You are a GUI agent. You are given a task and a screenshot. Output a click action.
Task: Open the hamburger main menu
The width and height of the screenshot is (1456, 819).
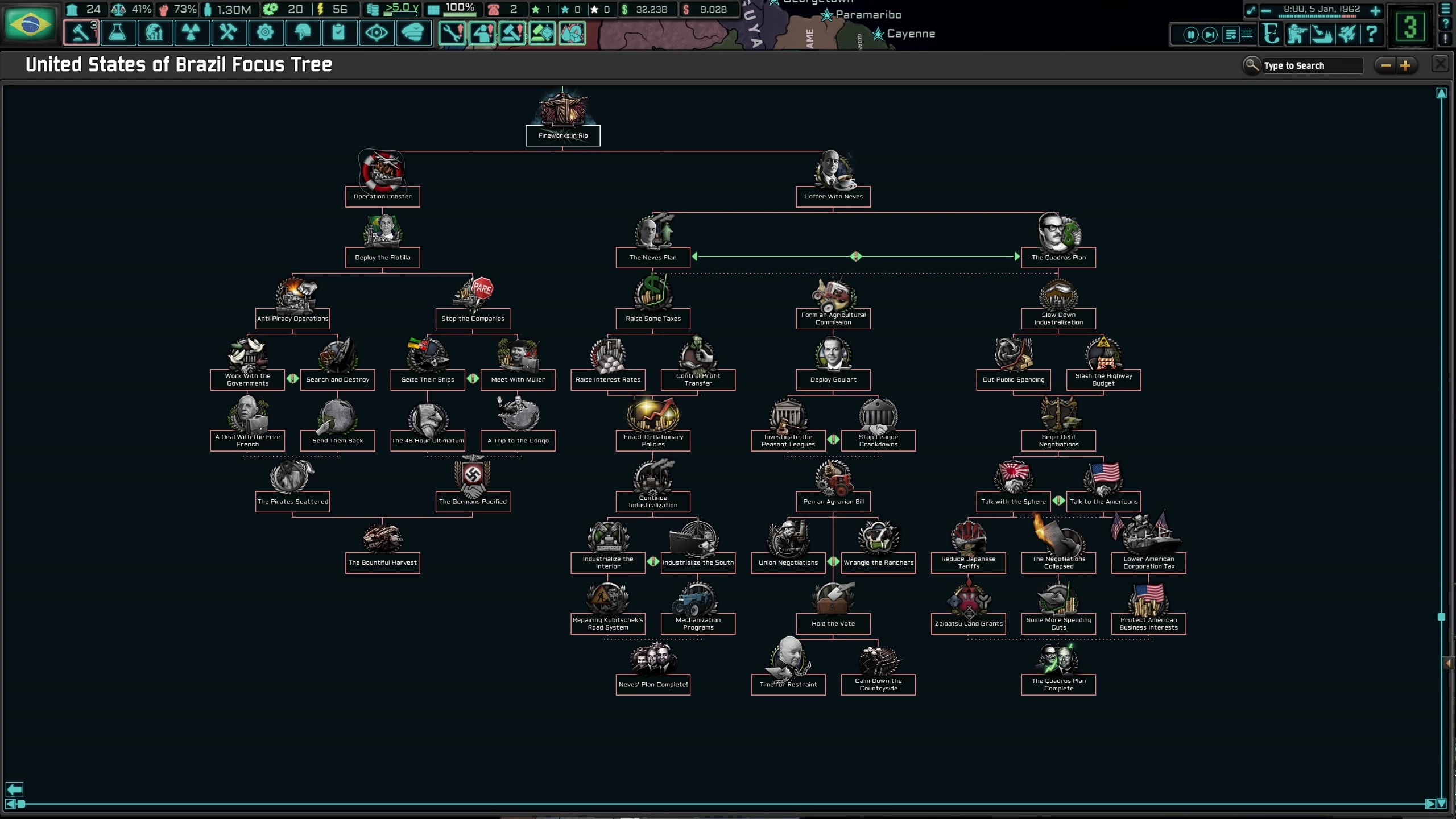coord(1445,9)
